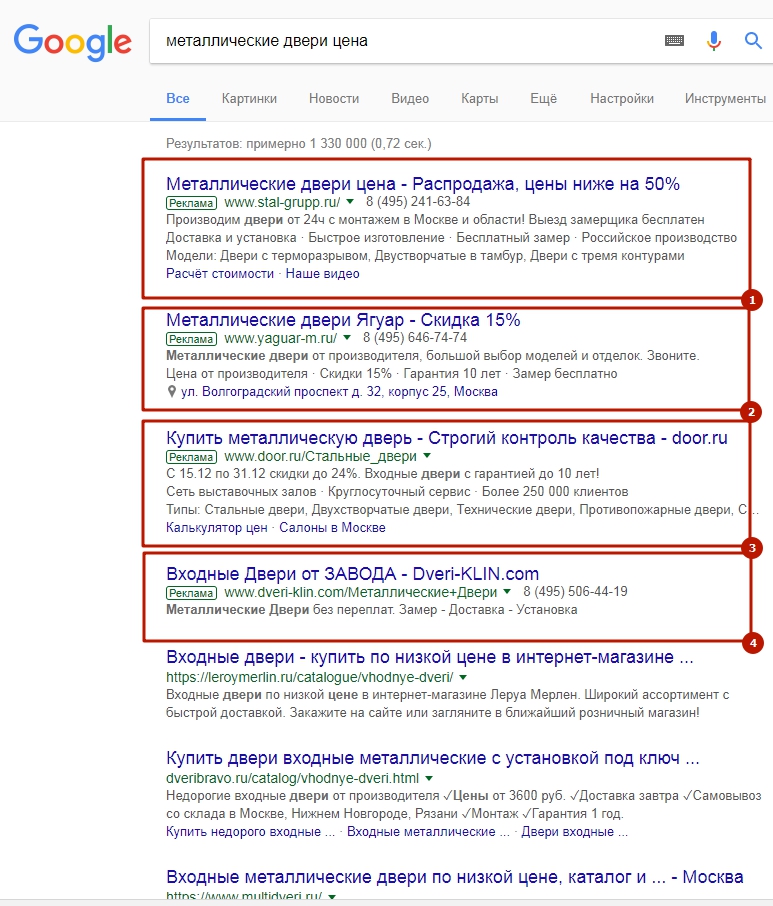Click the Реклама badge on door.ru ad
Viewport: 773px width, 906px height.
pyautogui.click(x=192, y=457)
